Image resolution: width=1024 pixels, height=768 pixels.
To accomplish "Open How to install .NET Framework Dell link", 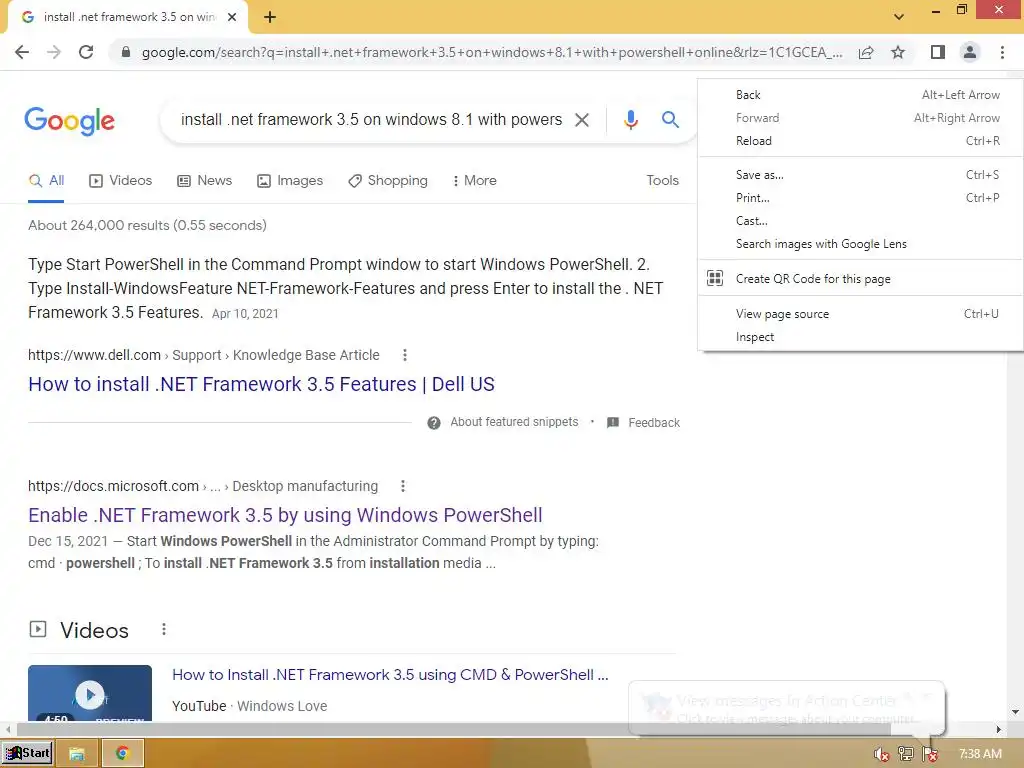I will click(x=261, y=384).
